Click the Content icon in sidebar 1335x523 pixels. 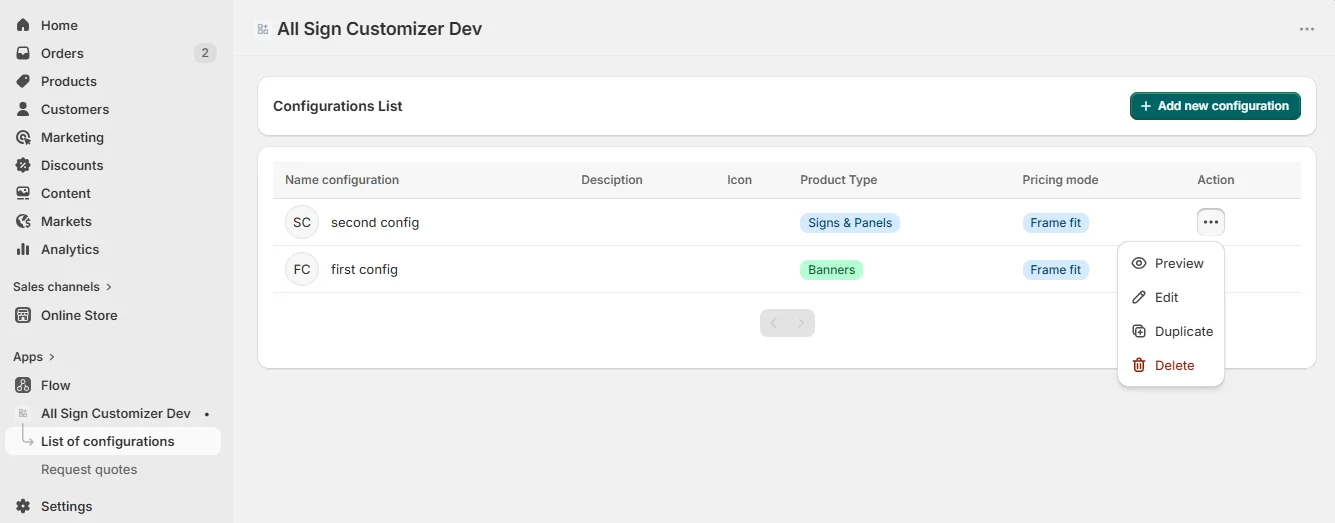(x=23, y=193)
